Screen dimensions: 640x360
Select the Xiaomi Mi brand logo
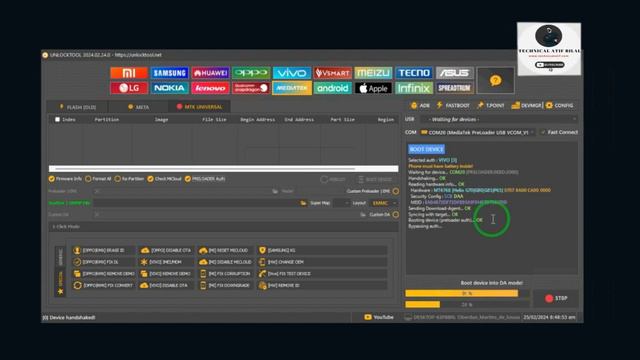pyautogui.click(x=129, y=73)
